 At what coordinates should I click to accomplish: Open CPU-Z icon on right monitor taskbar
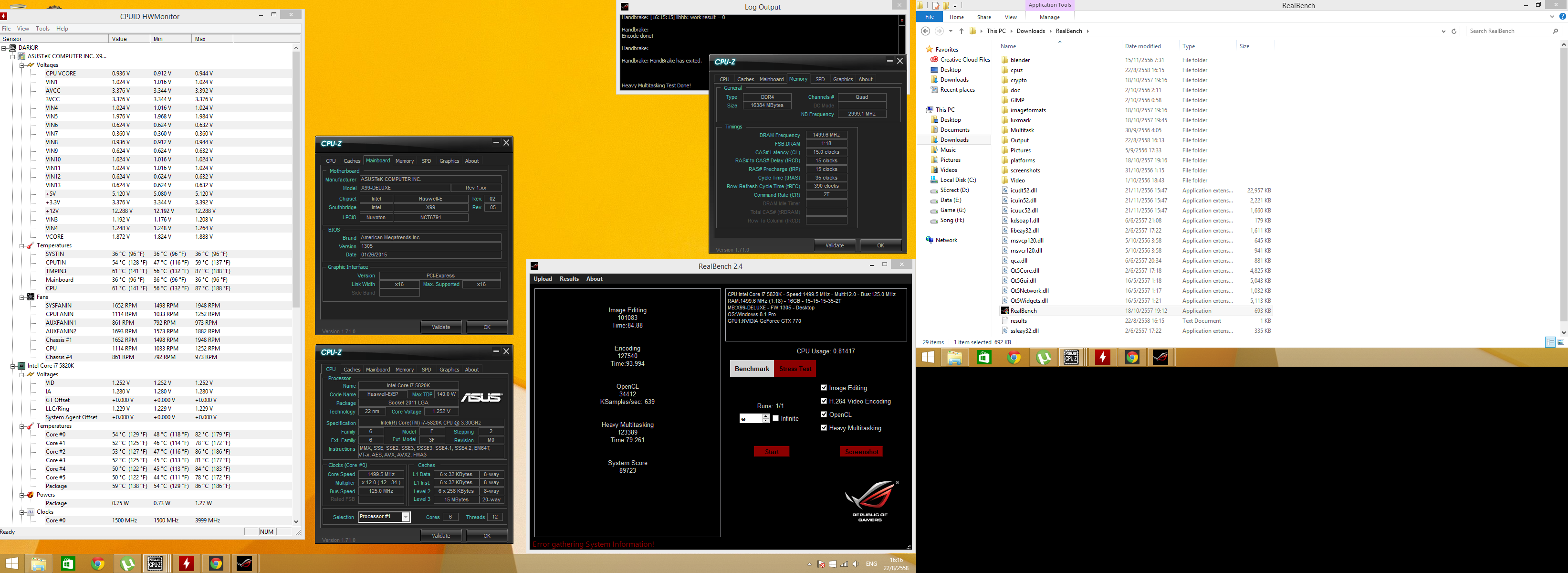pos(1071,358)
